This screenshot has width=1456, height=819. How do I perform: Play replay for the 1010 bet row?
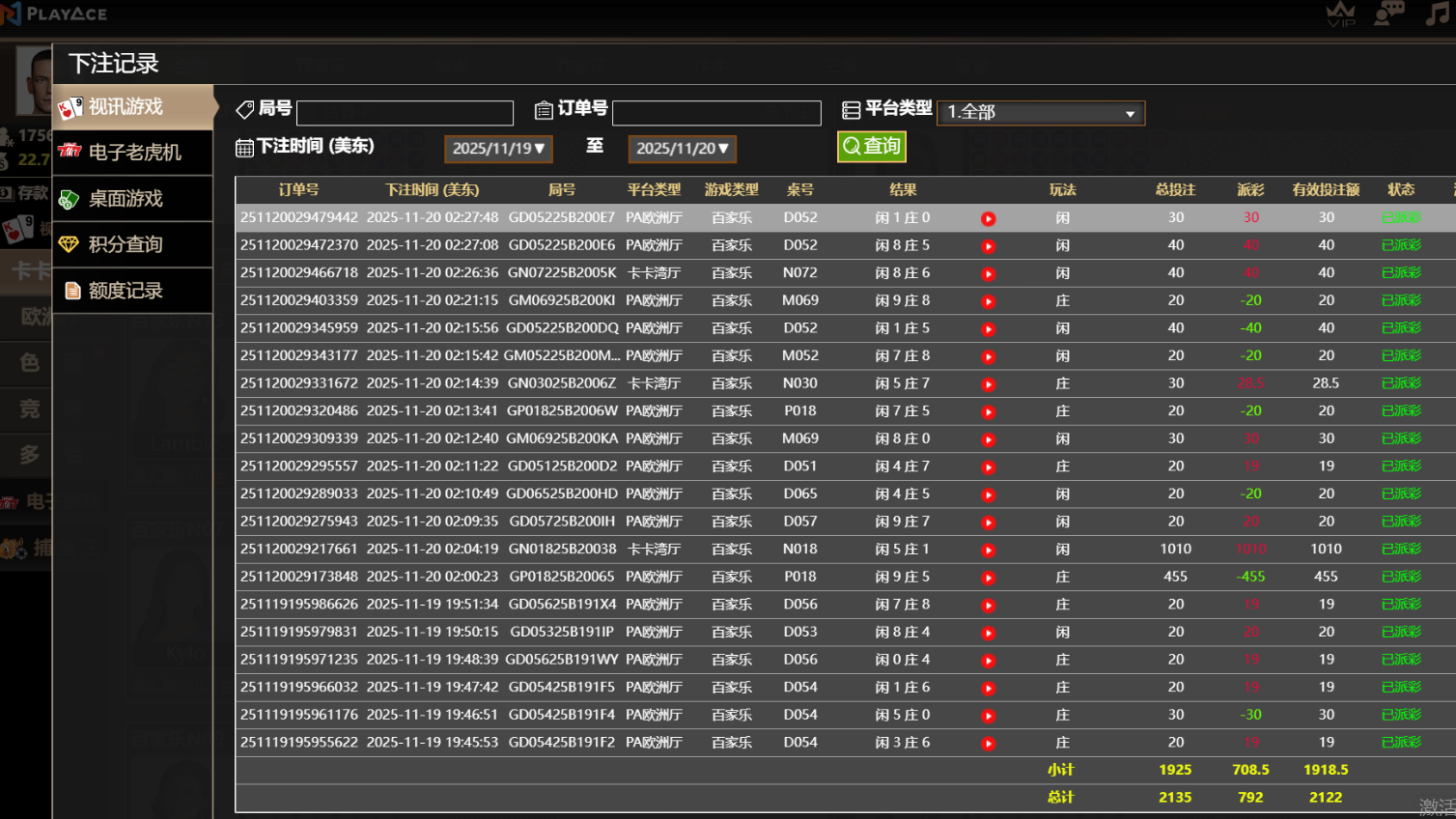pos(988,551)
